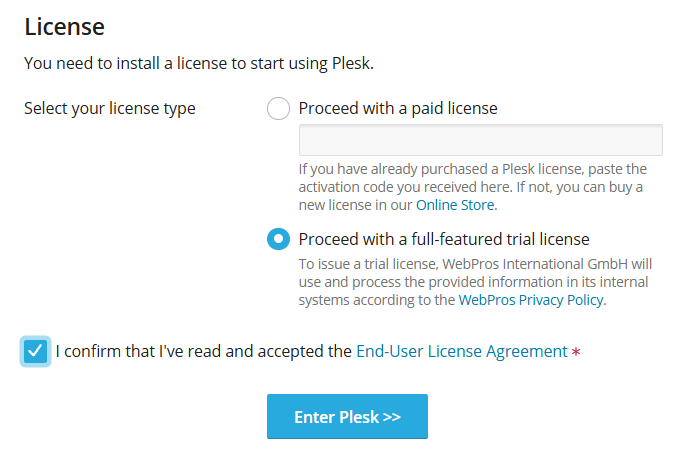Open the End-User License Agreement link
684x454 pixels.
462,351
